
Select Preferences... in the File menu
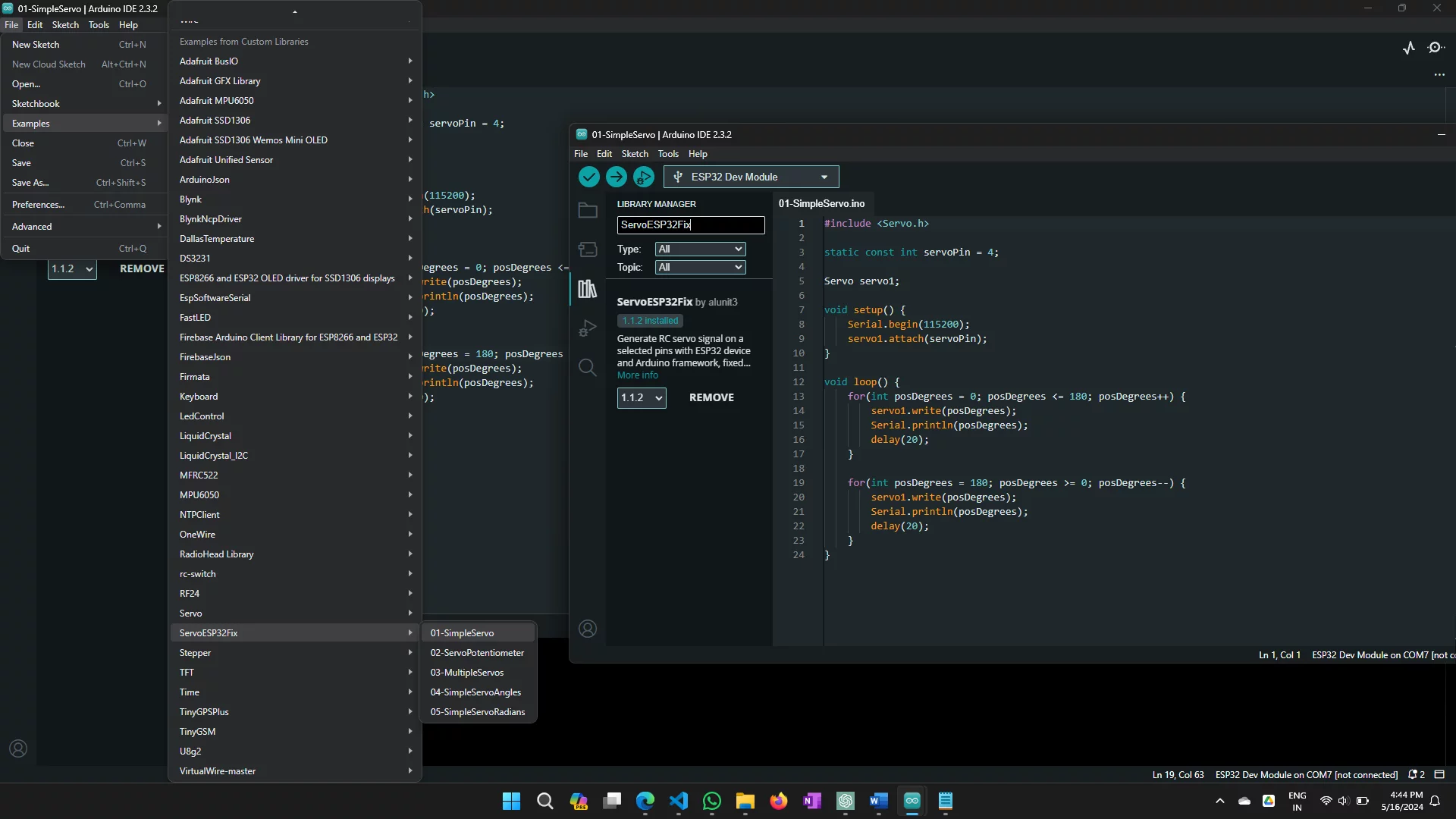tap(83, 205)
